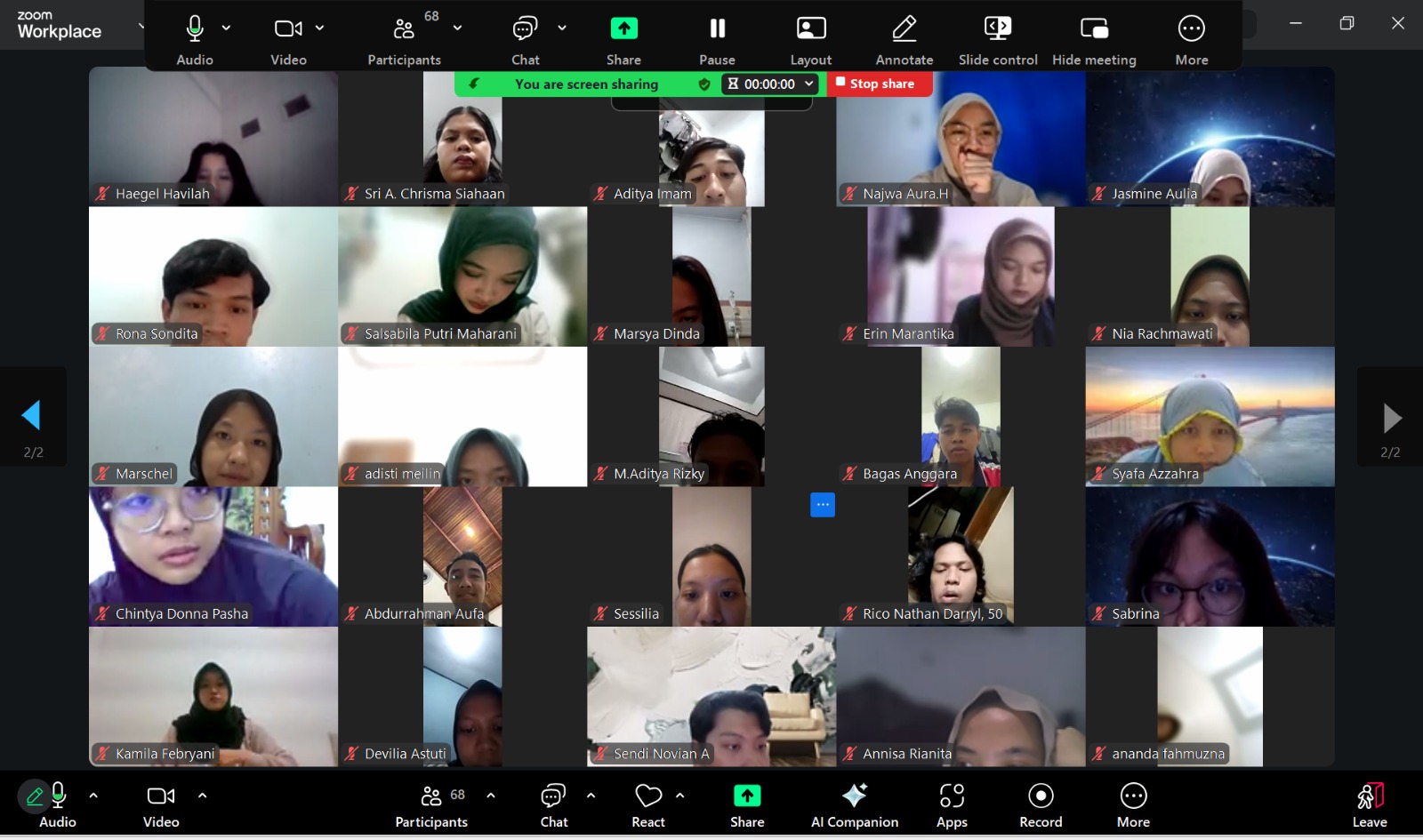The image size is (1423, 840).
Task: Select Chintya Donna Pasha's video tile
Action: click(213, 556)
